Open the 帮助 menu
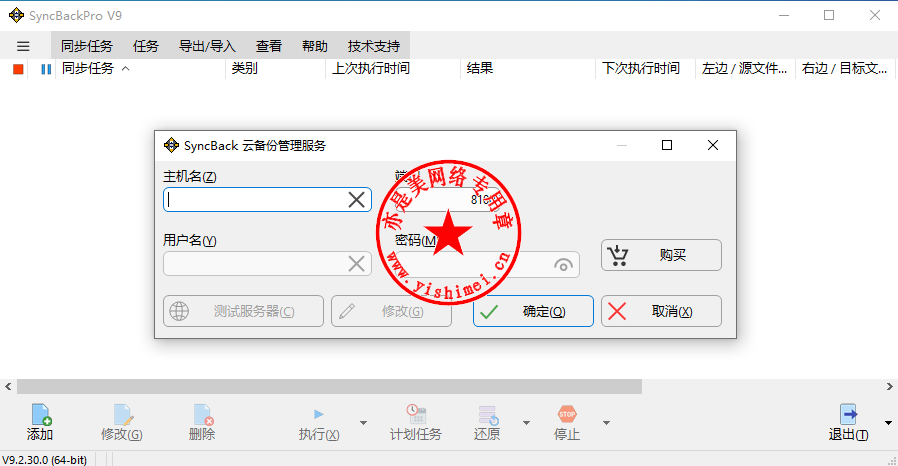This screenshot has width=898, height=466. point(314,46)
